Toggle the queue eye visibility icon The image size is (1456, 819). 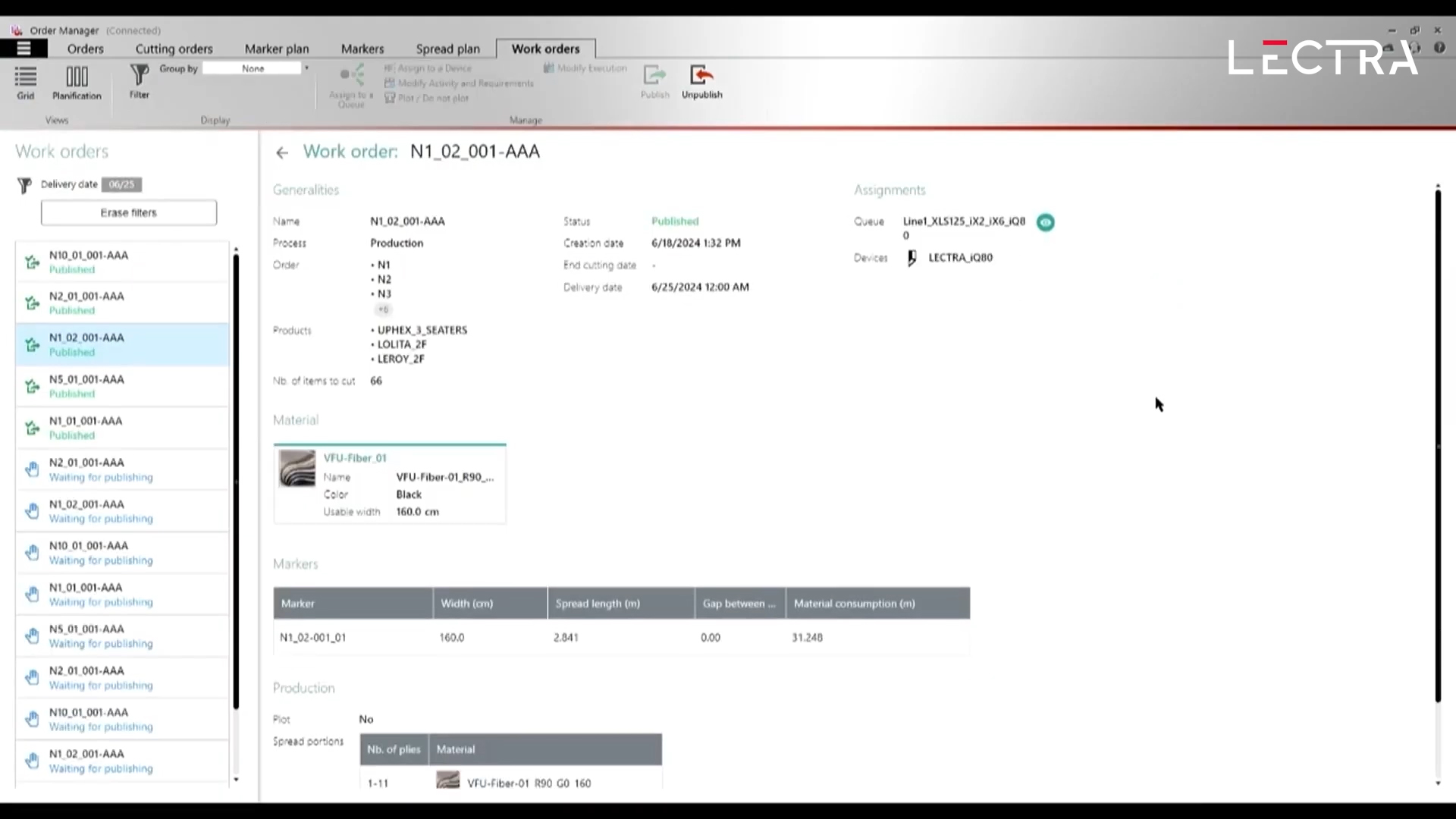click(x=1045, y=222)
